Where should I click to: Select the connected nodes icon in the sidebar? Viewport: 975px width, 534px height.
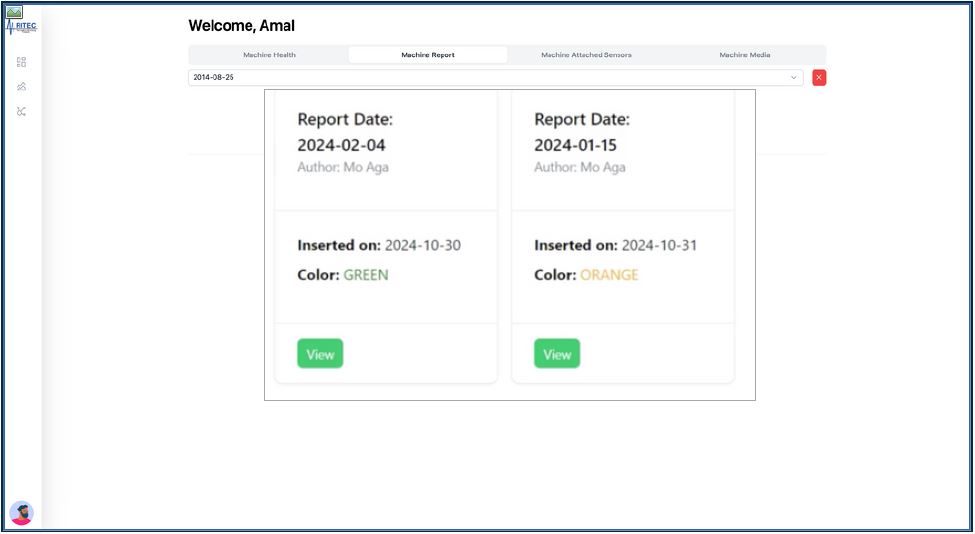point(22,111)
